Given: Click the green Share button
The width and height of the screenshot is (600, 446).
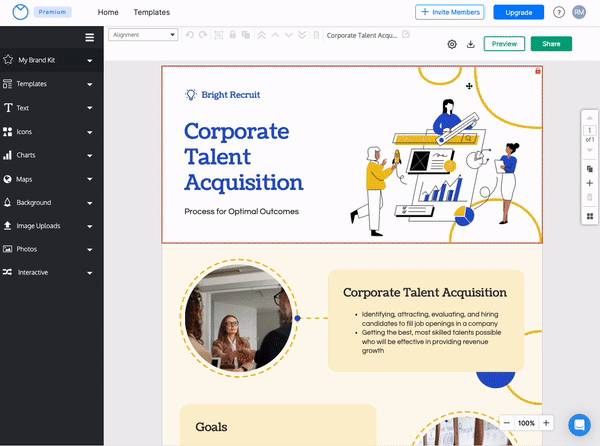Looking at the screenshot, I should point(551,44).
